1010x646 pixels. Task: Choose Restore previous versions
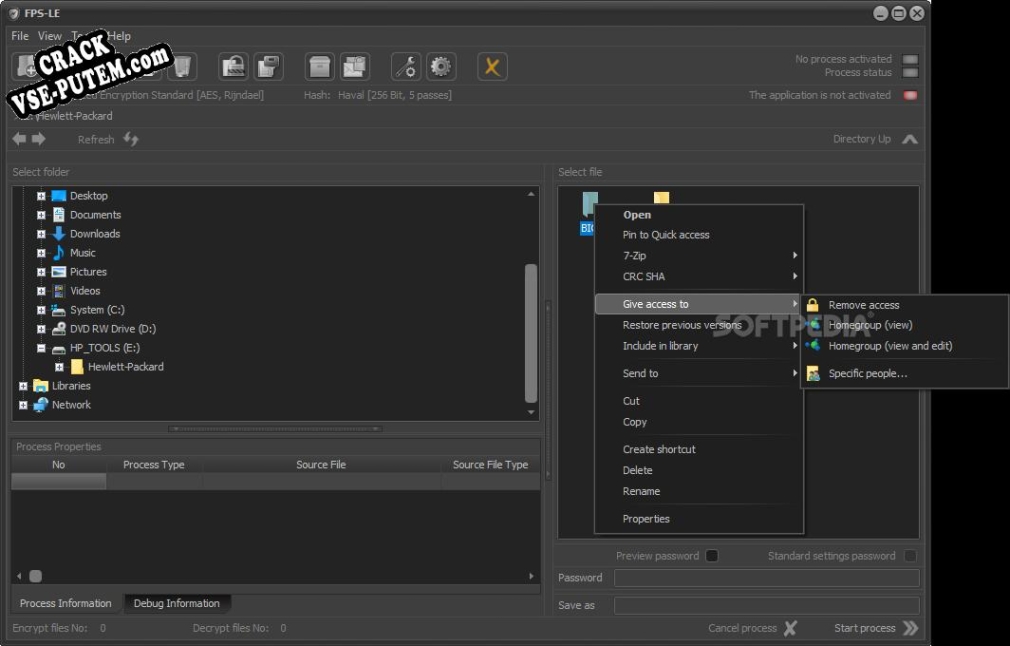699,325
